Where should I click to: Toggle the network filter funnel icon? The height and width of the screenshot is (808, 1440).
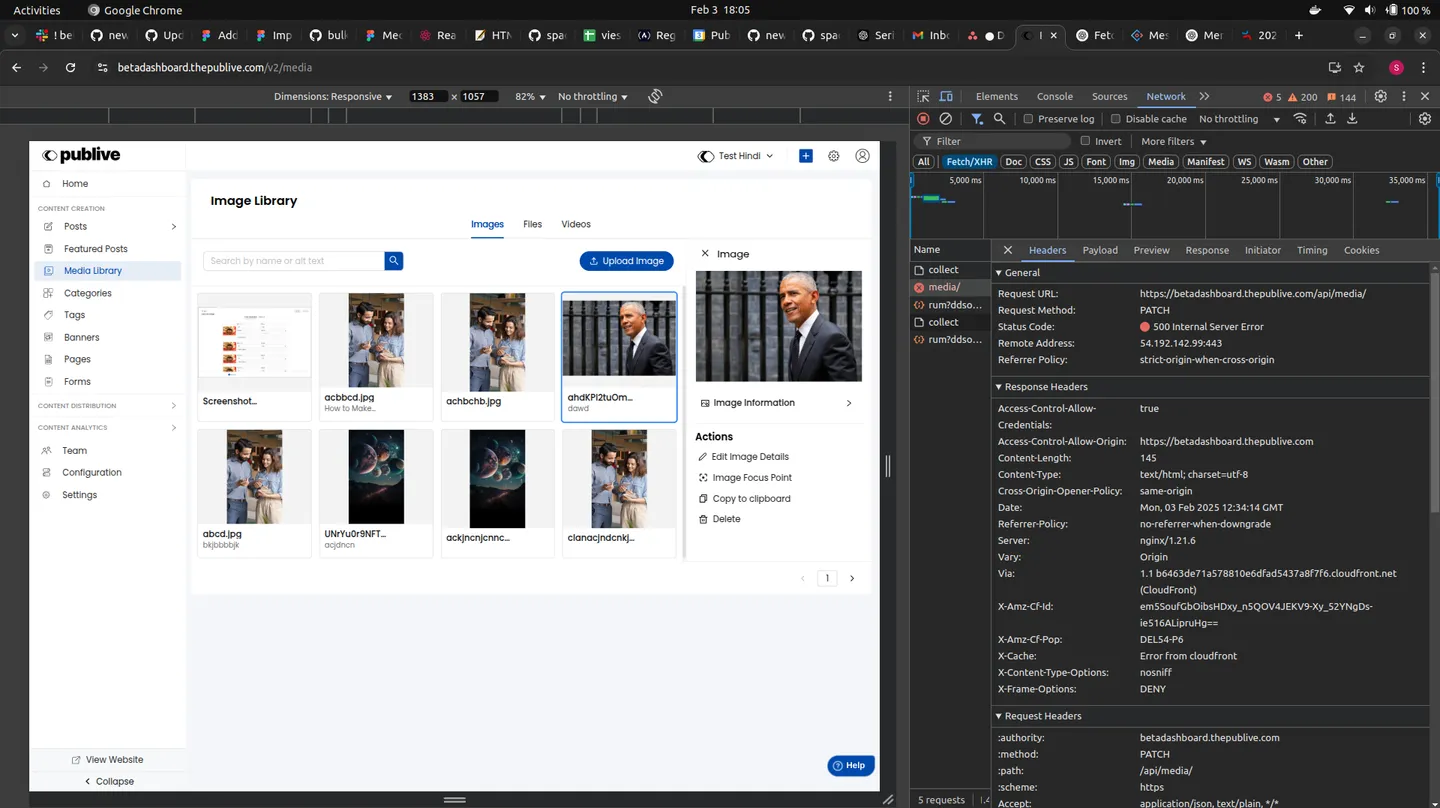click(977, 119)
